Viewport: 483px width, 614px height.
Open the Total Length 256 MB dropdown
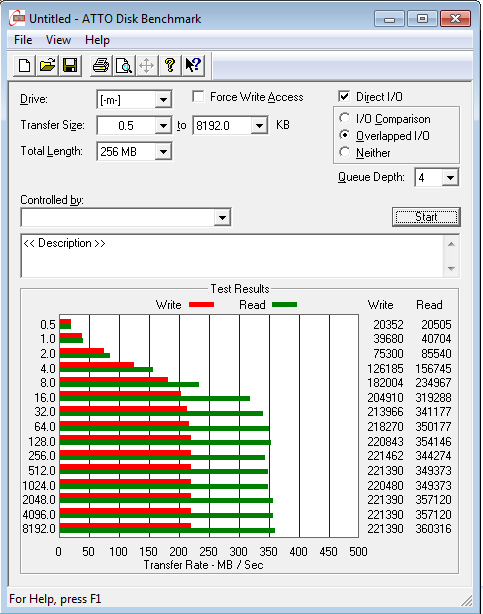[163, 152]
